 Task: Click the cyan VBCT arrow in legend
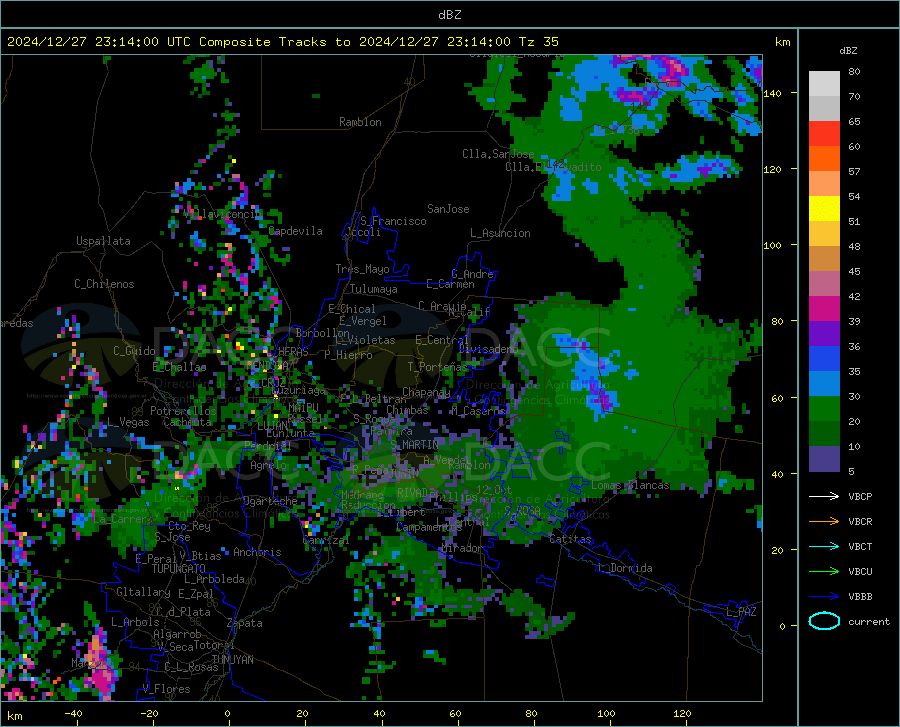tap(824, 546)
